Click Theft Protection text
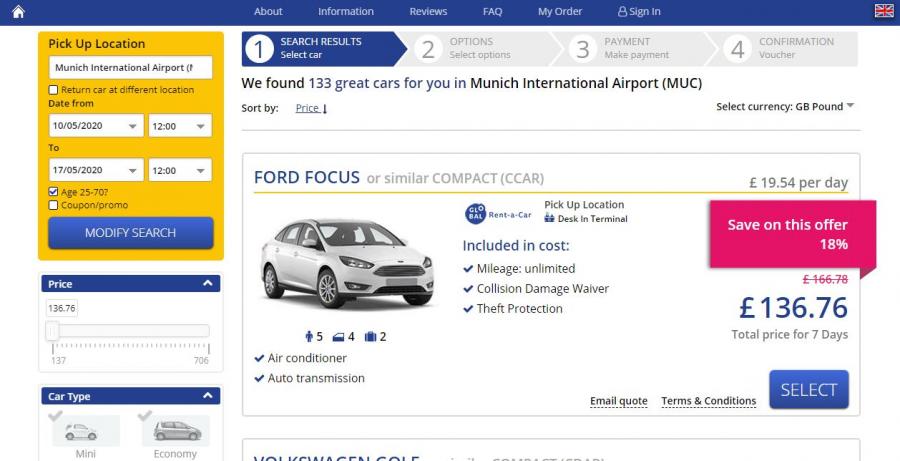This screenshot has width=900, height=461. click(x=520, y=309)
